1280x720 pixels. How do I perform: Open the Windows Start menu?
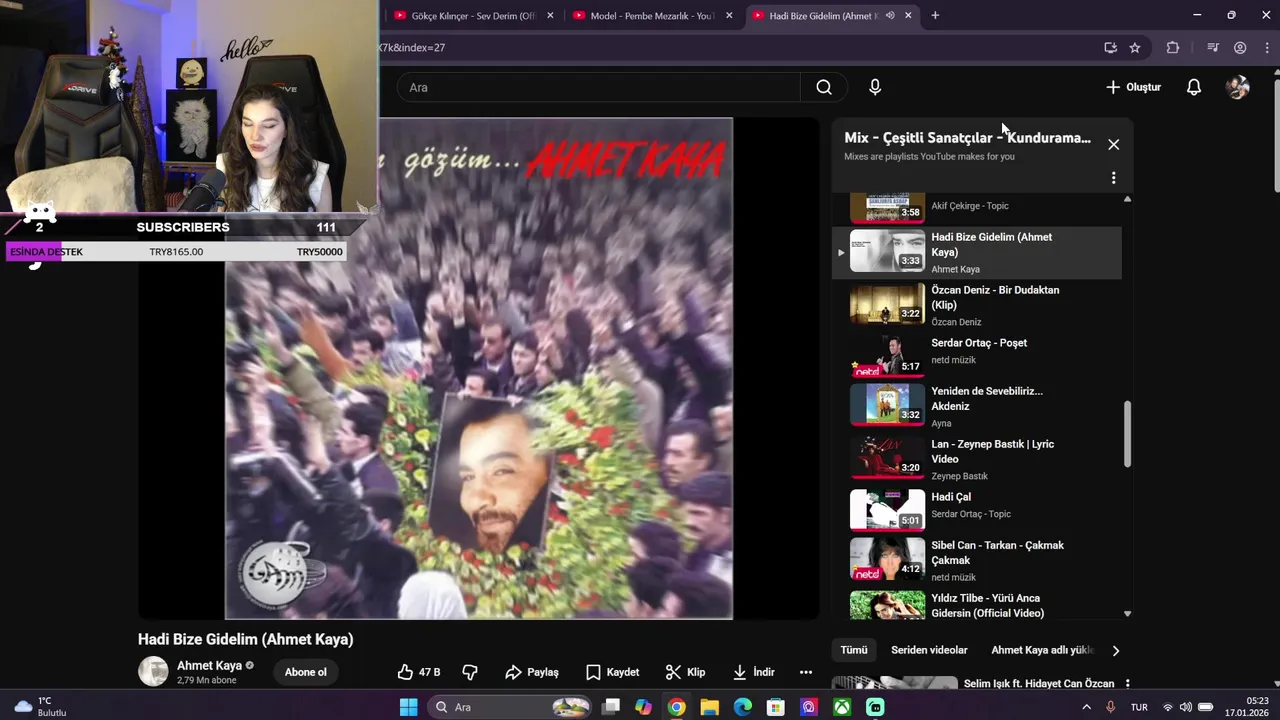[408, 707]
